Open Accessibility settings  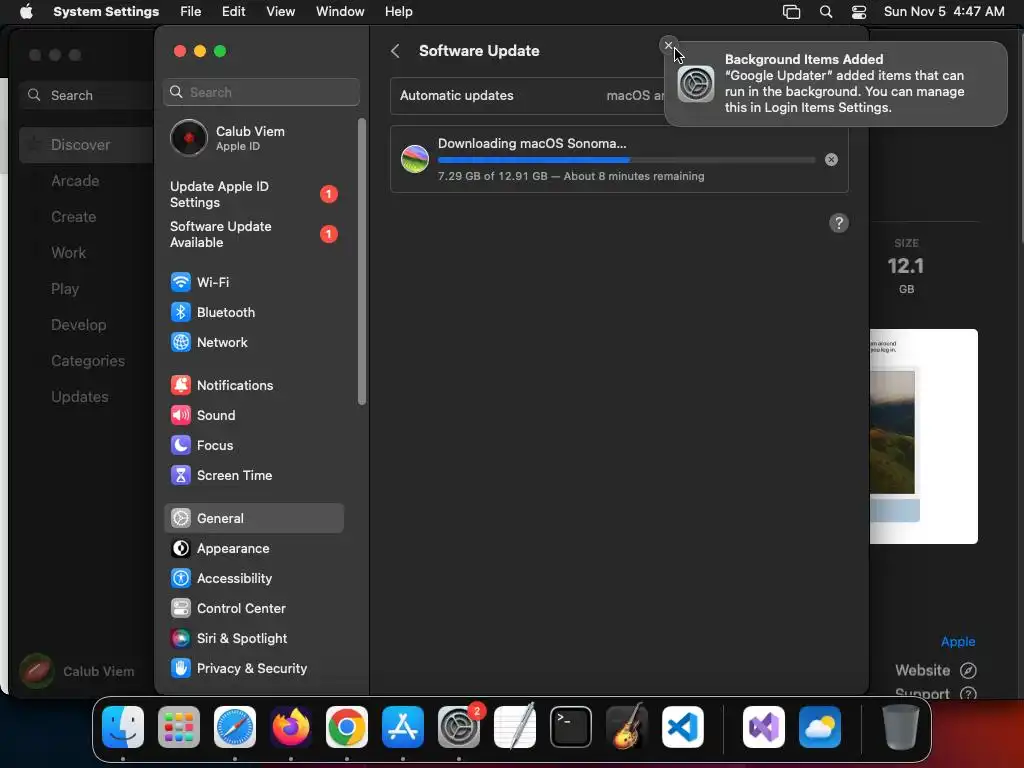253,579
